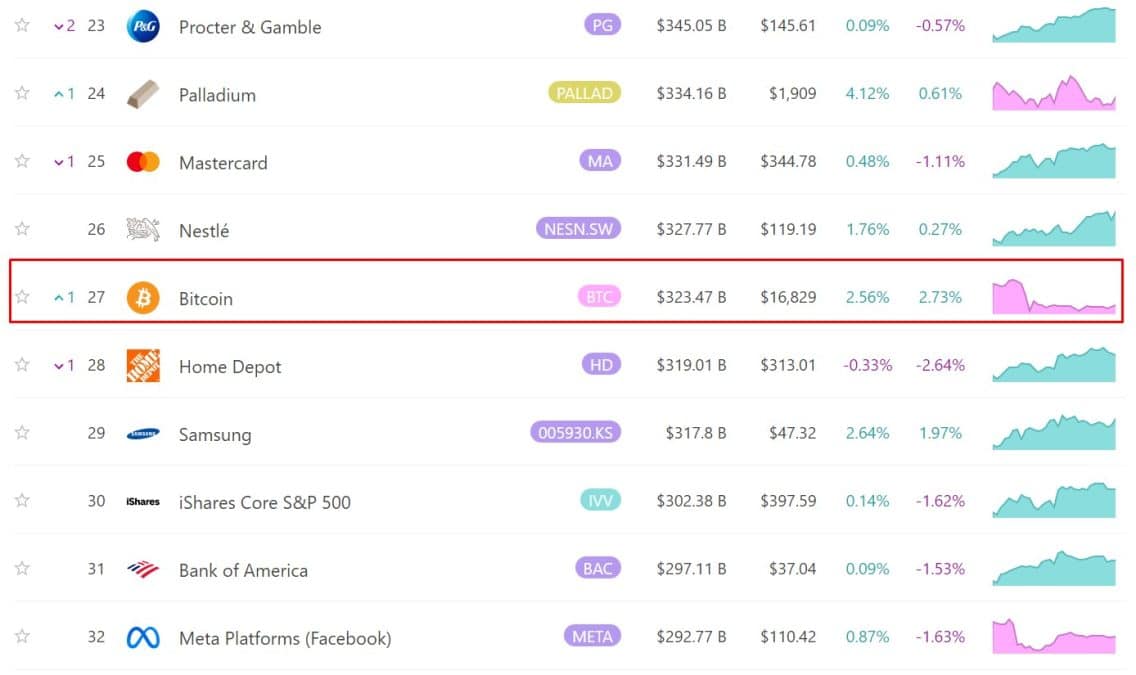1136x675 pixels.
Task: Select the Bank of America price "$37.04"
Action: point(793,569)
